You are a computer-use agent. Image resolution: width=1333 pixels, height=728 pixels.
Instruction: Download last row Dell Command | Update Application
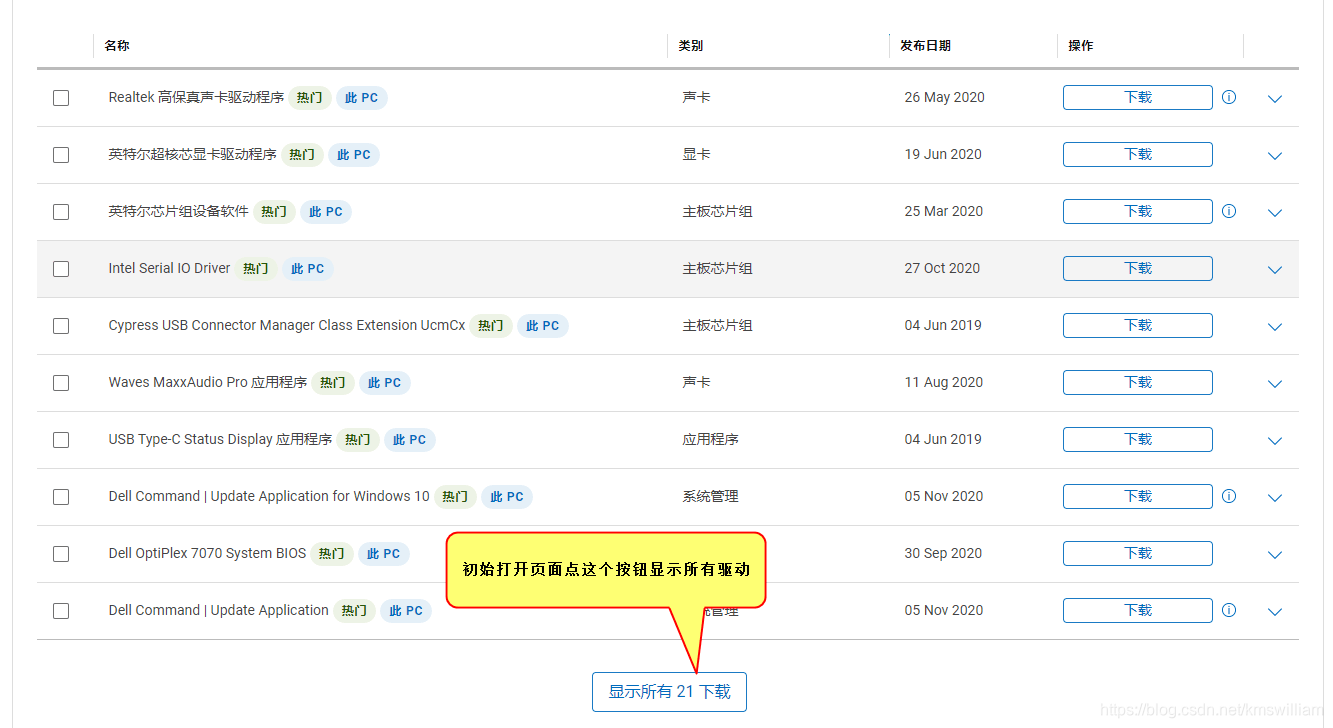tap(1138, 610)
